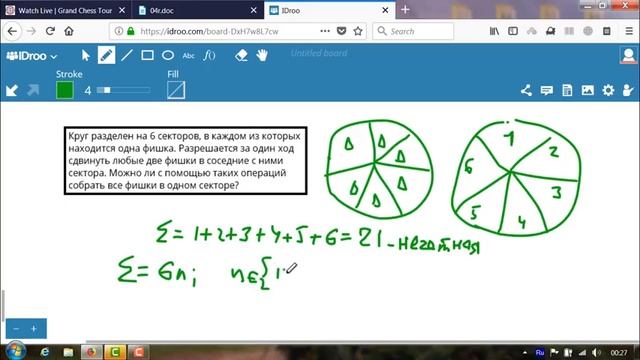
Task: Select the f() formula tool
Action: point(209,55)
